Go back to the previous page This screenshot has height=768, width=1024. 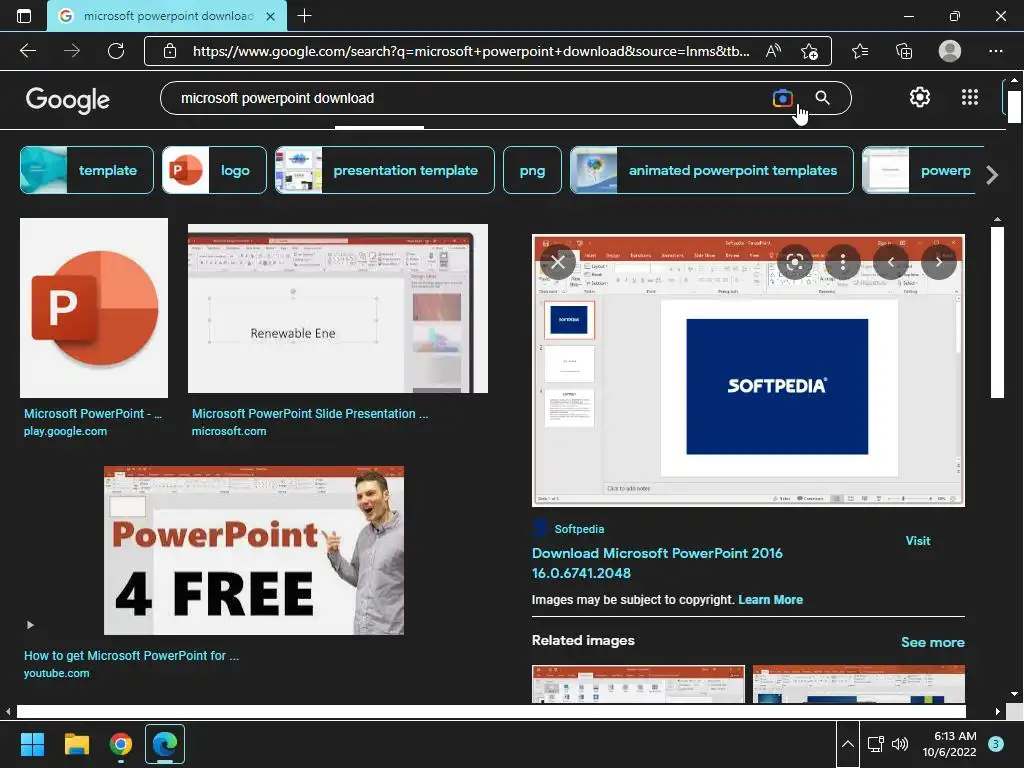[28, 51]
